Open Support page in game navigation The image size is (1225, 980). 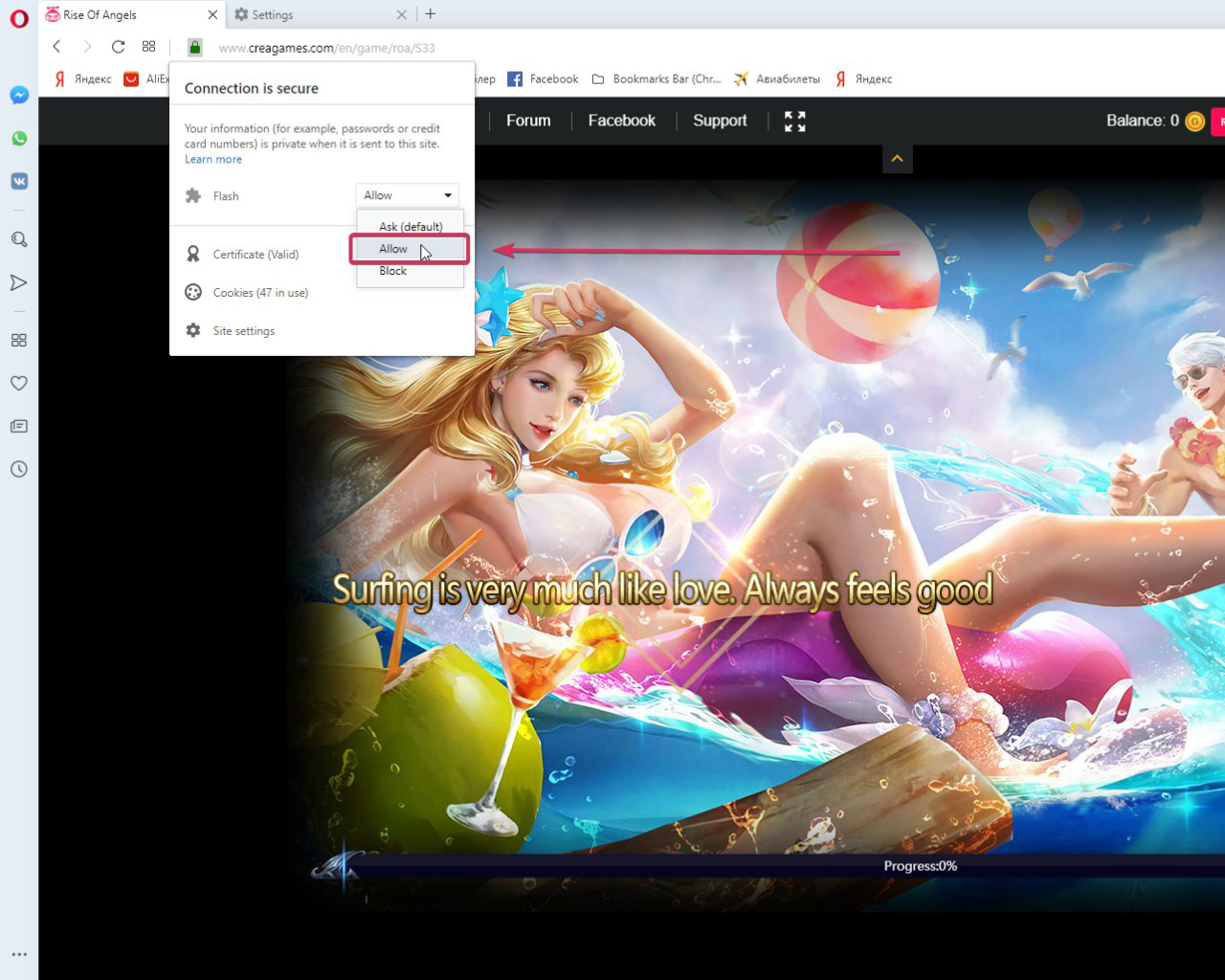point(720,121)
